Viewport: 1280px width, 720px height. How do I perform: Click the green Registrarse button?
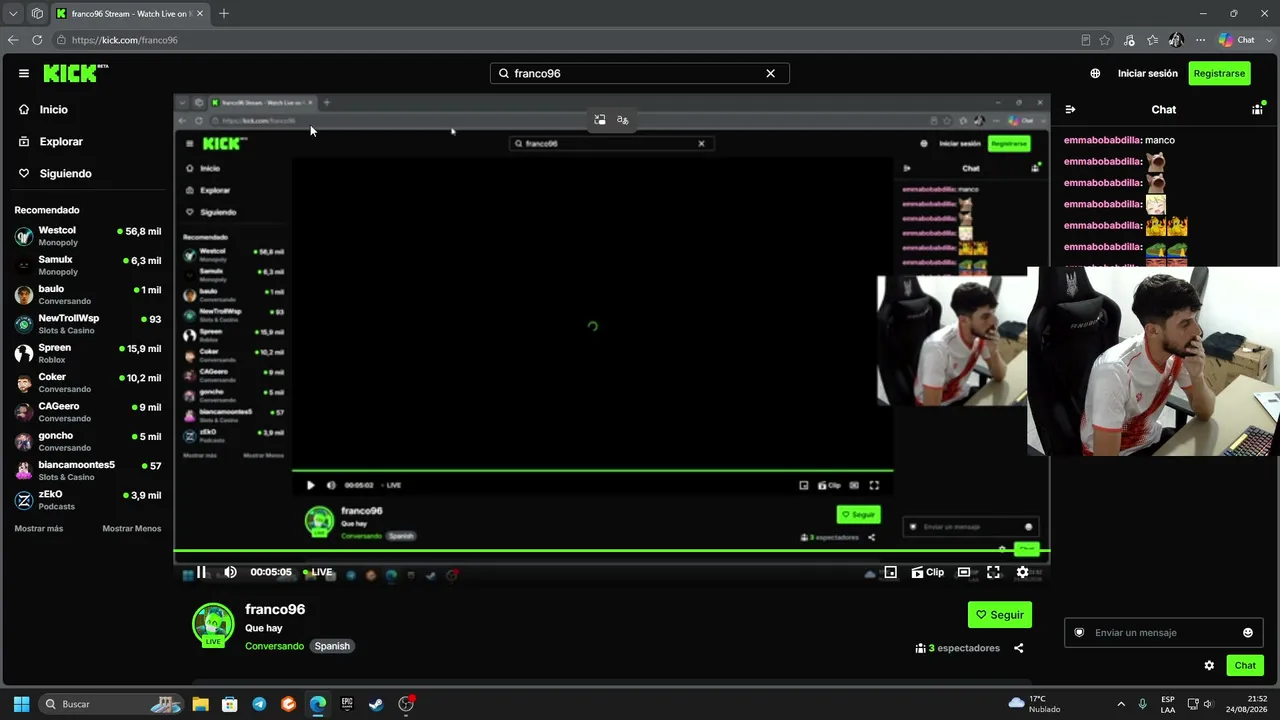1219,73
